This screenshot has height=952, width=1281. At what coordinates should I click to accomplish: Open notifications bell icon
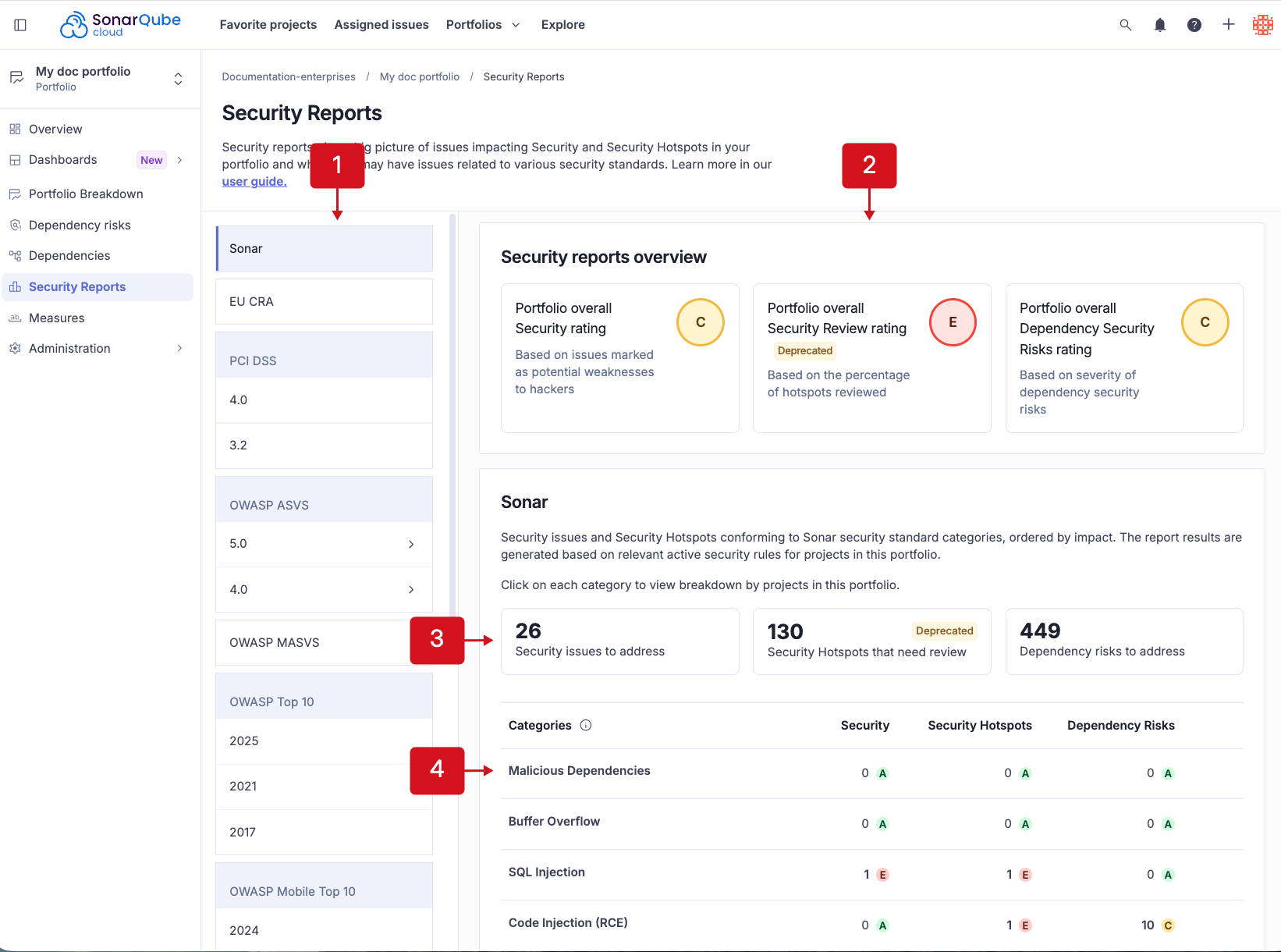point(1159,25)
